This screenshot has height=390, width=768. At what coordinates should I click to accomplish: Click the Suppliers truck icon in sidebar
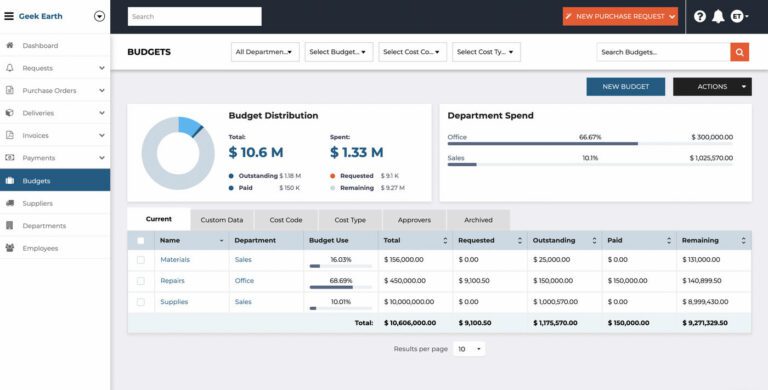(x=10, y=203)
